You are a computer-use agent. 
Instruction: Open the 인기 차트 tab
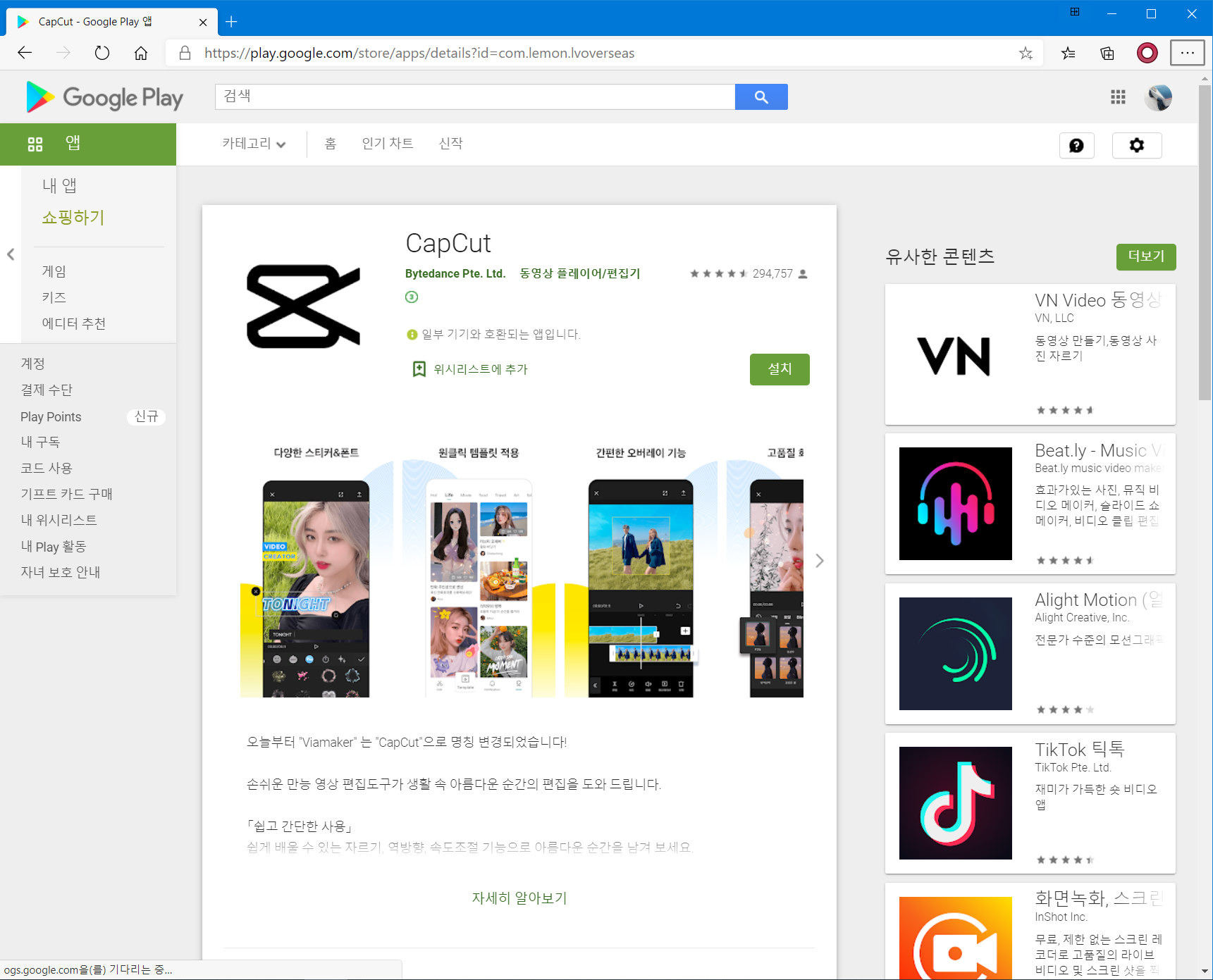click(388, 144)
